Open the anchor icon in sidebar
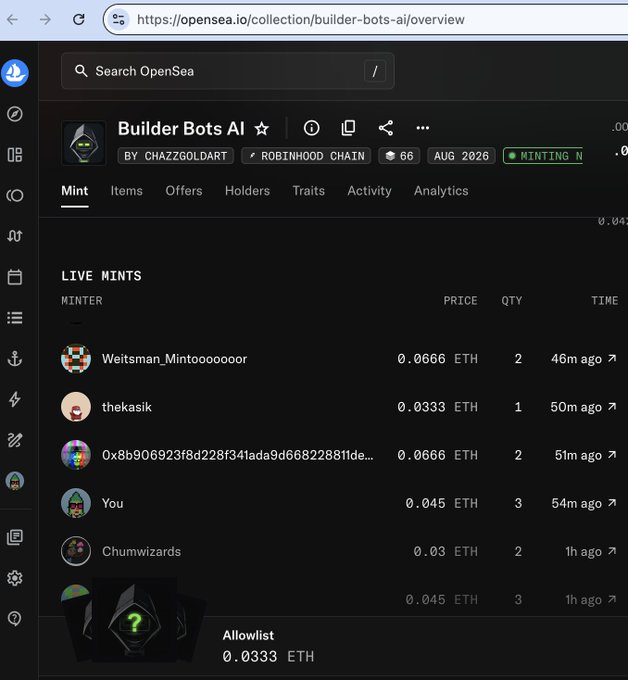Screen dimensions: 628x680 click(x=15, y=359)
